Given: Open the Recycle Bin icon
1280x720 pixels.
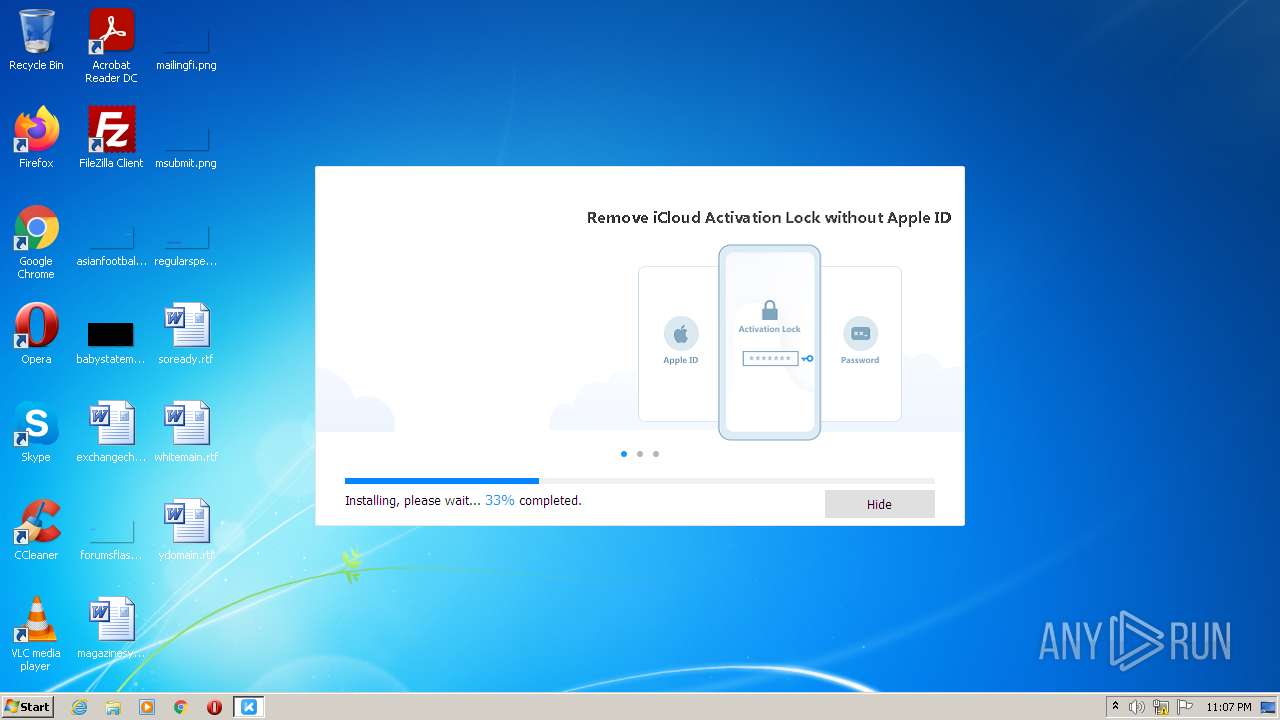Looking at the screenshot, I should tap(36, 40).
